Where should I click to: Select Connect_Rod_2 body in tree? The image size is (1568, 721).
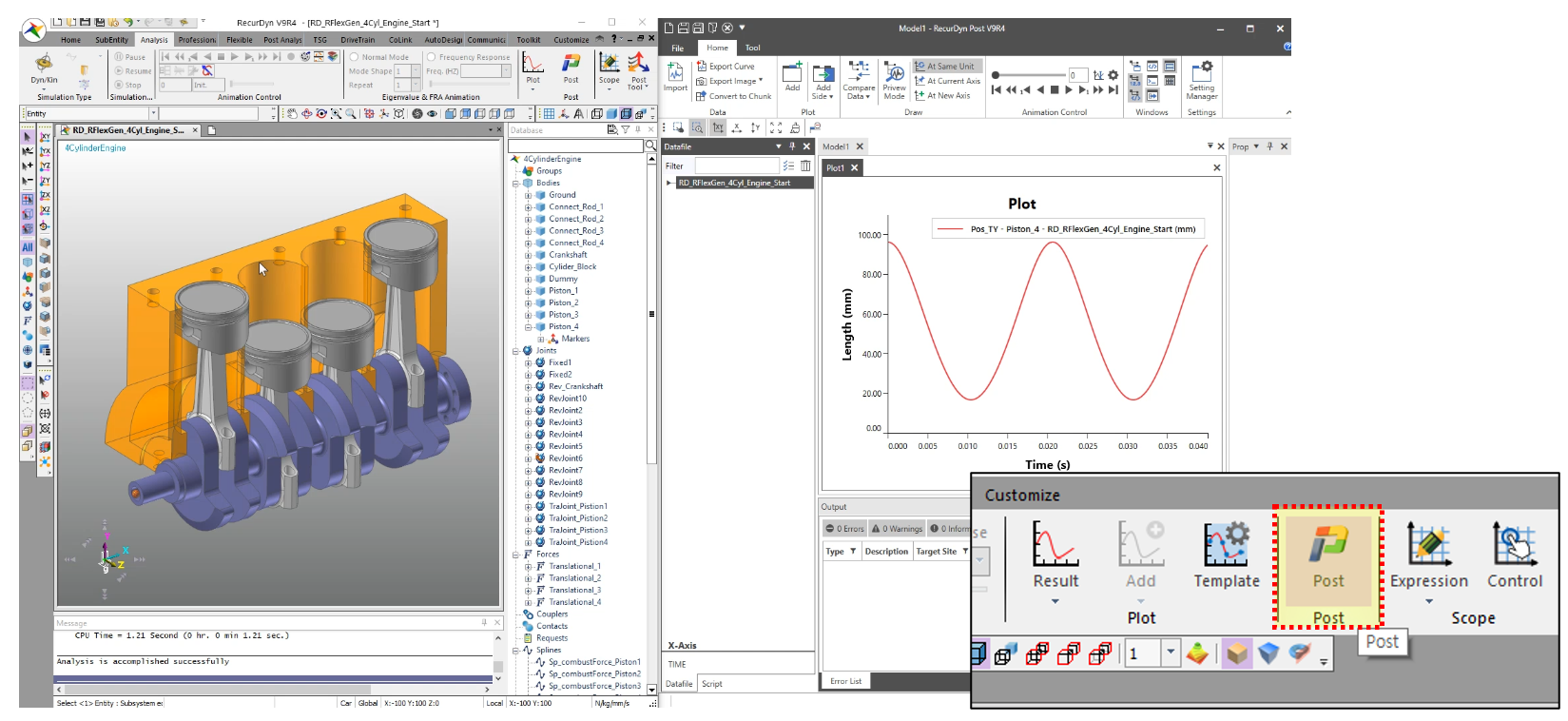tap(575, 219)
